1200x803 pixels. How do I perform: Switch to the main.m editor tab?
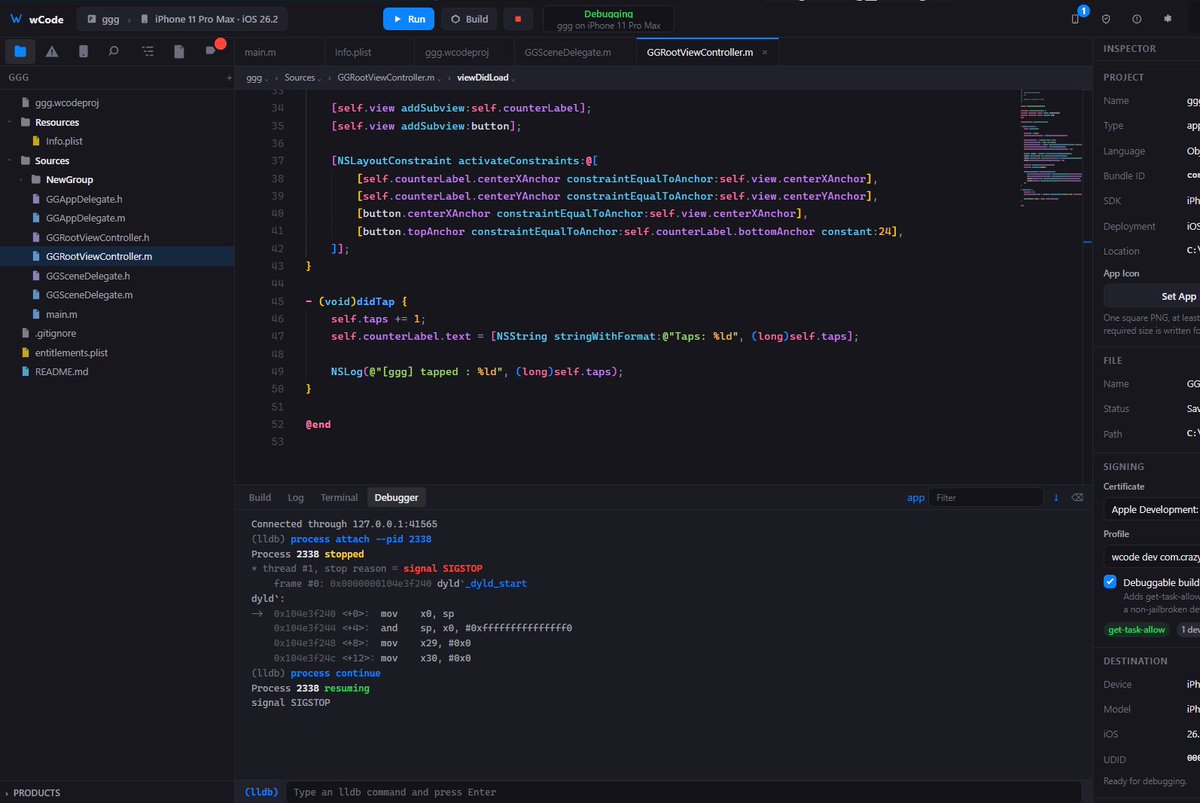pos(280,52)
